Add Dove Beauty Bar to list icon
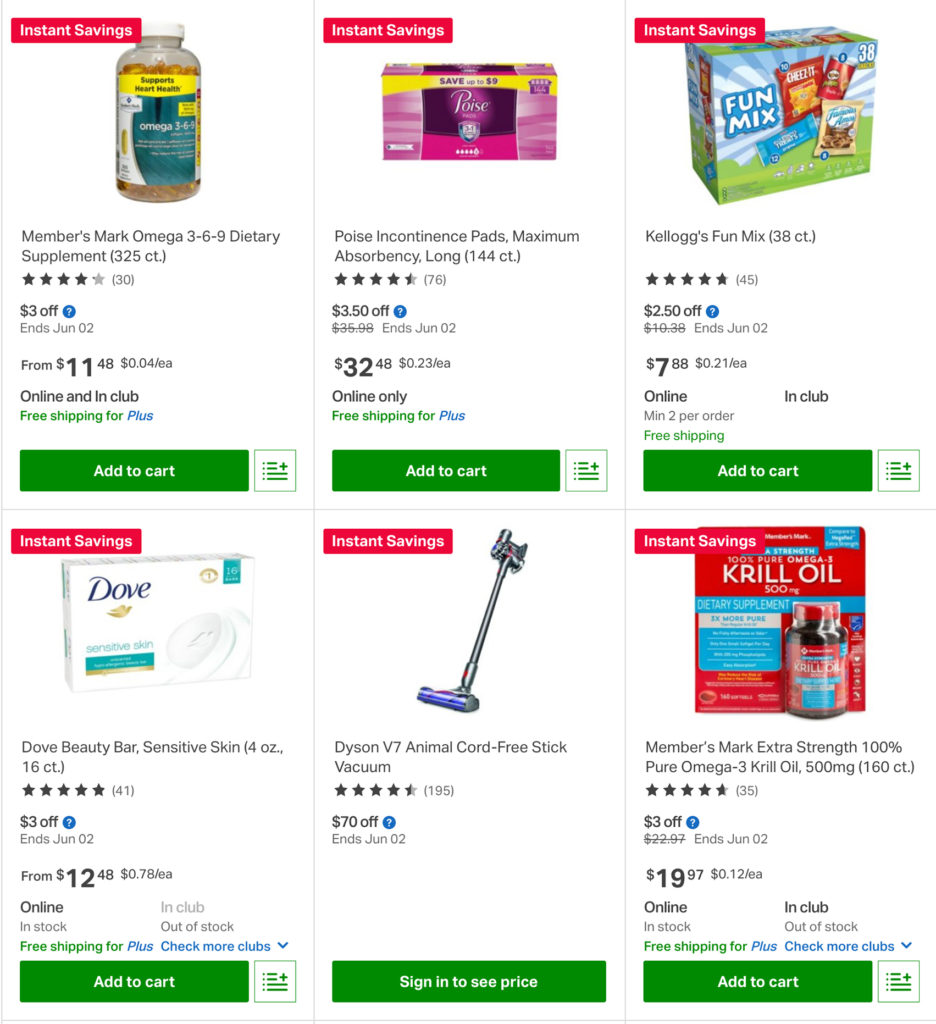 [x=275, y=982]
